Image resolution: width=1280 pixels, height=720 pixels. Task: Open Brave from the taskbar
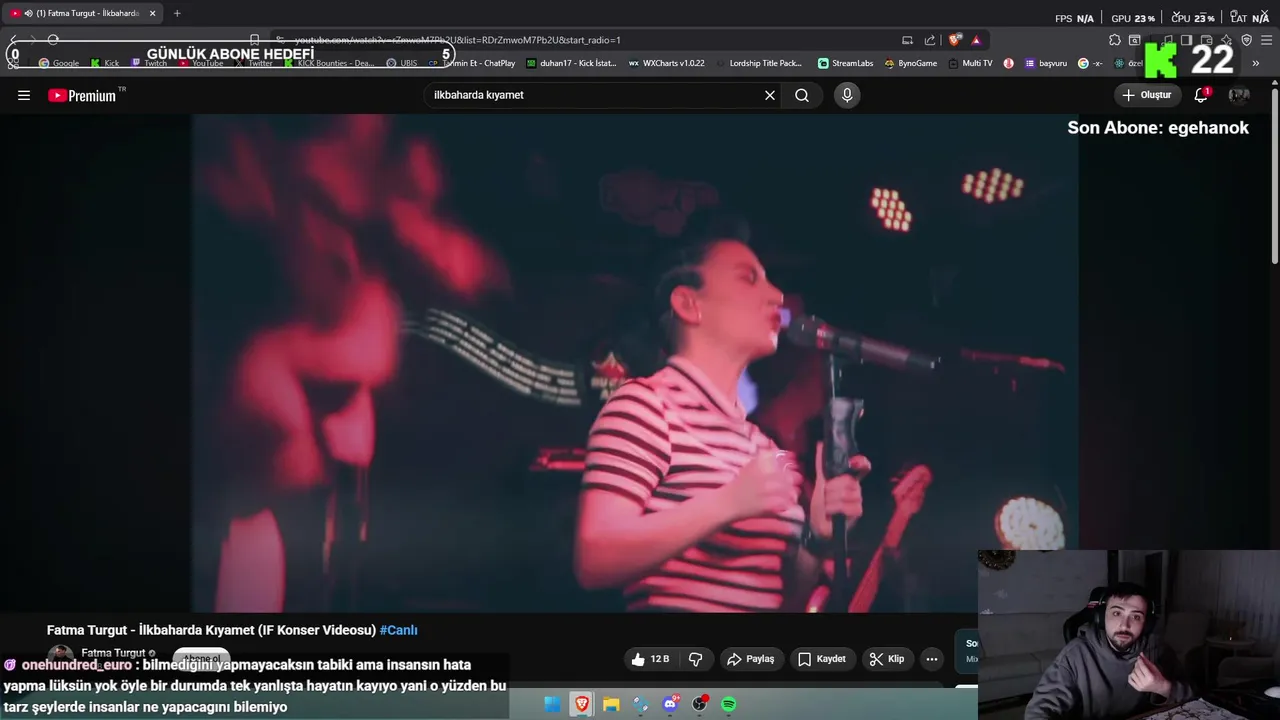(581, 704)
